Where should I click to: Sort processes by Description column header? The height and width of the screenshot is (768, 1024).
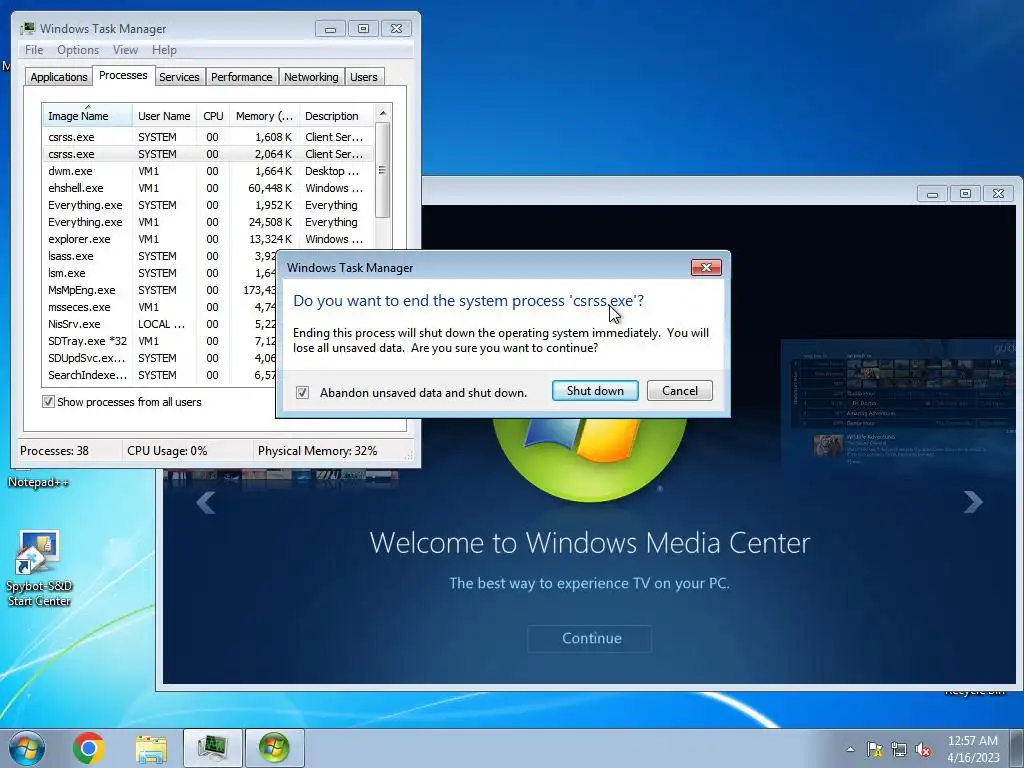336,116
